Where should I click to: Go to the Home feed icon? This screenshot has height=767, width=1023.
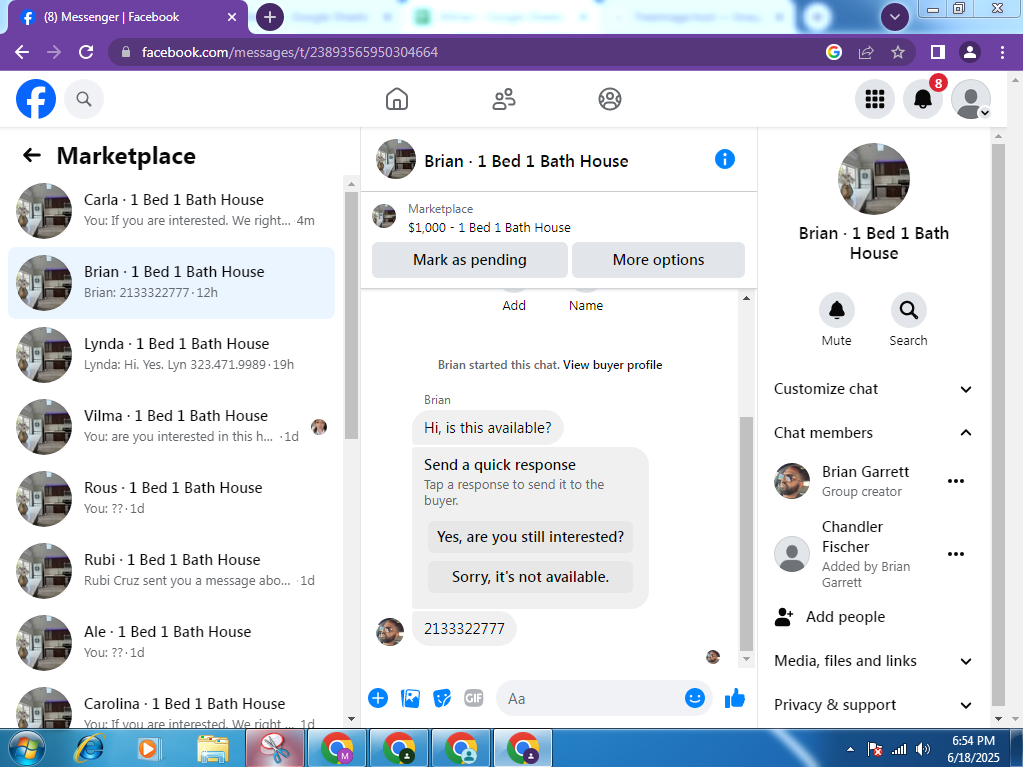coord(397,99)
